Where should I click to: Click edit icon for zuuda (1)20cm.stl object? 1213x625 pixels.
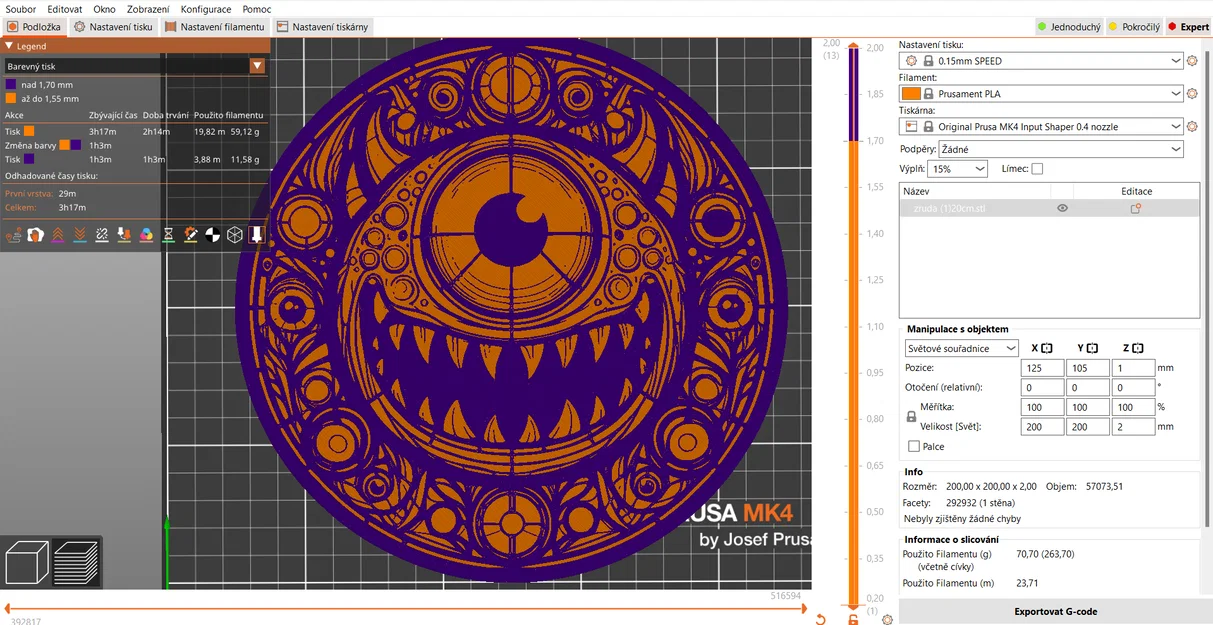point(1136,208)
